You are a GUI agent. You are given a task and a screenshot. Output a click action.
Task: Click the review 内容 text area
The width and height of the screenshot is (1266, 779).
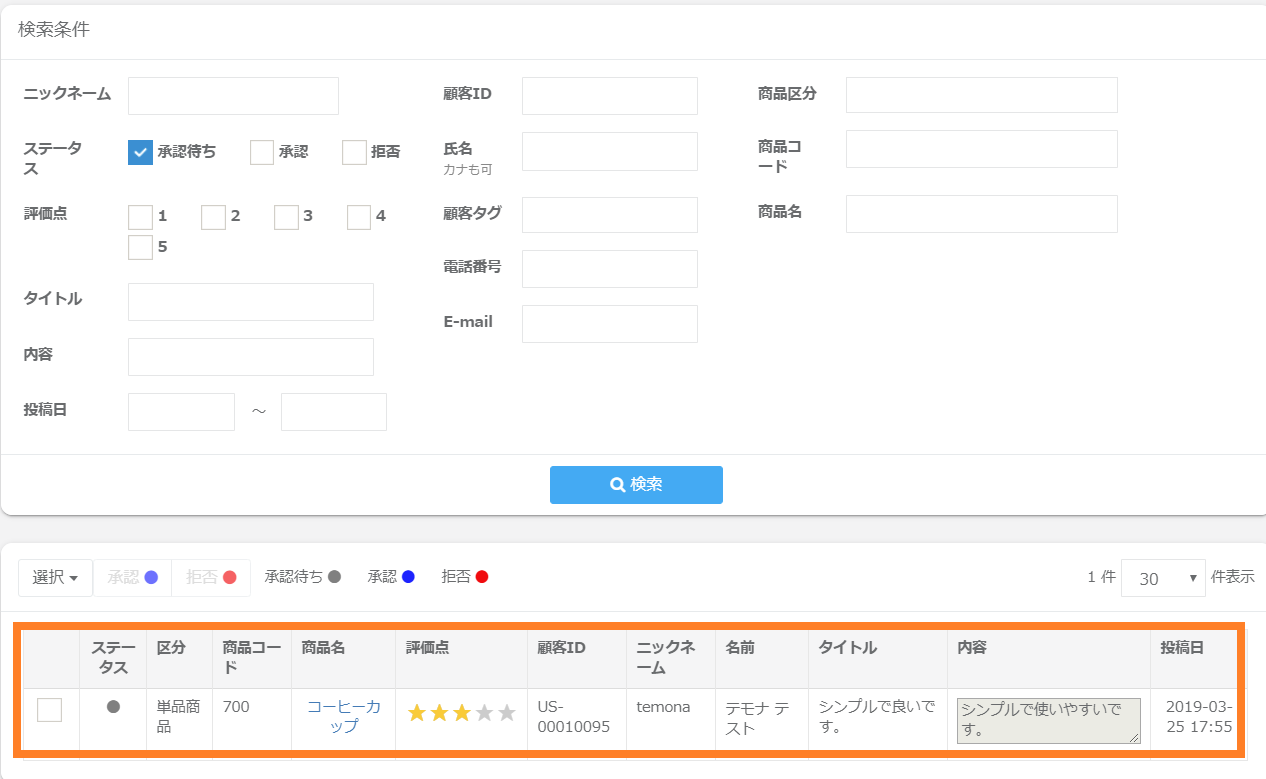(1048, 720)
